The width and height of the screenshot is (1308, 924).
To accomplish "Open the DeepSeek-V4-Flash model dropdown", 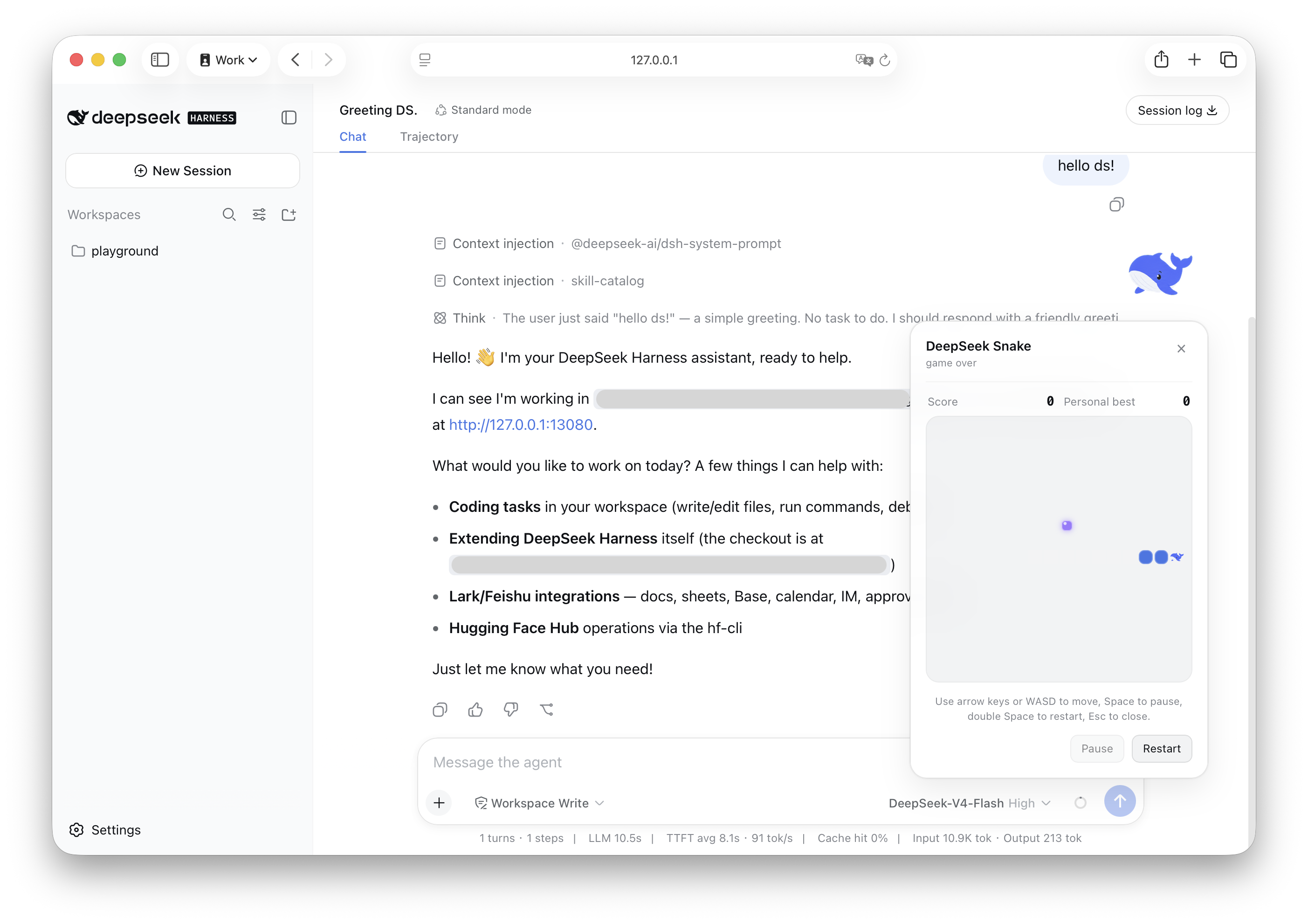I will tap(970, 803).
